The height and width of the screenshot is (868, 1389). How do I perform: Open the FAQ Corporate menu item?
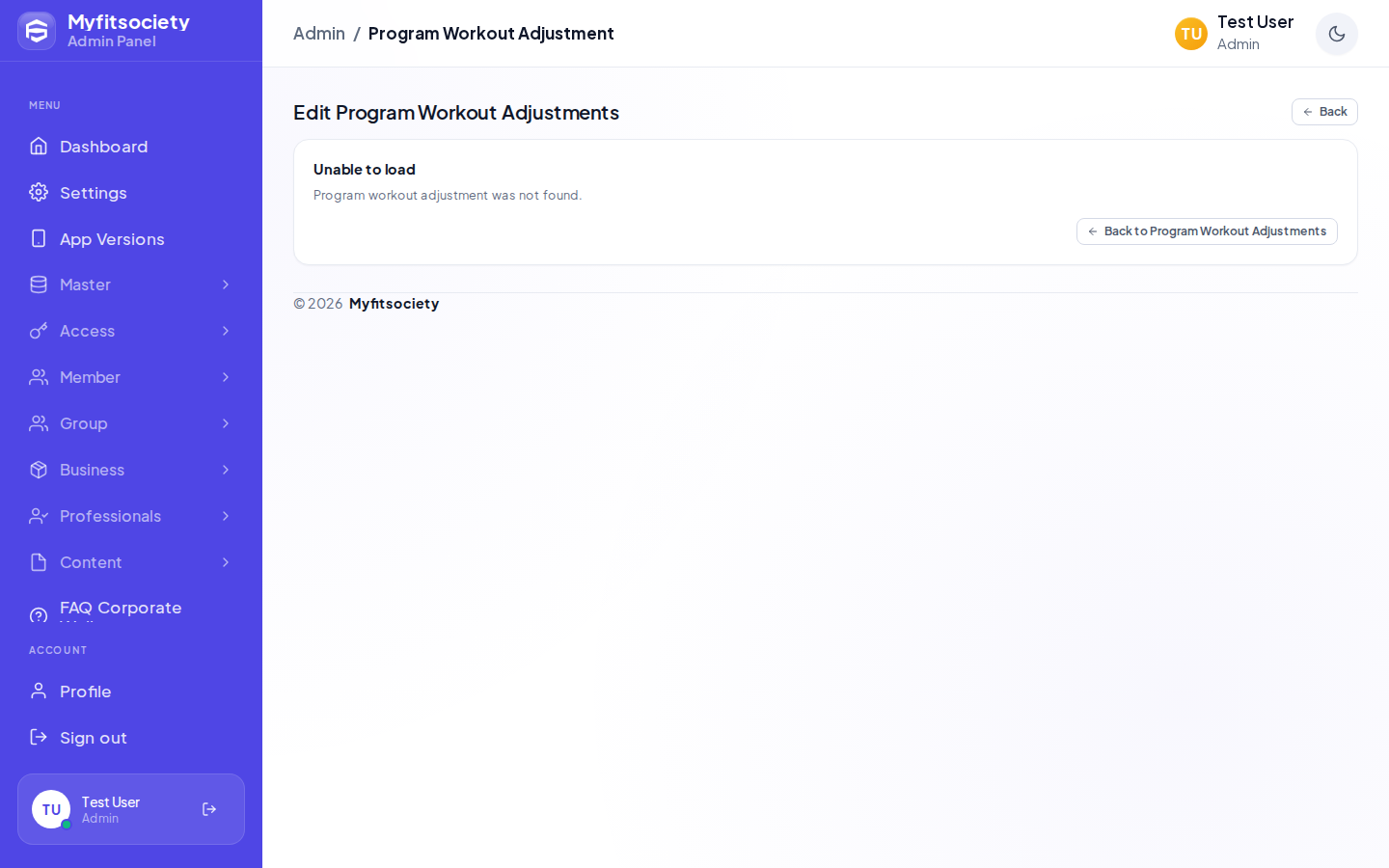point(131,608)
